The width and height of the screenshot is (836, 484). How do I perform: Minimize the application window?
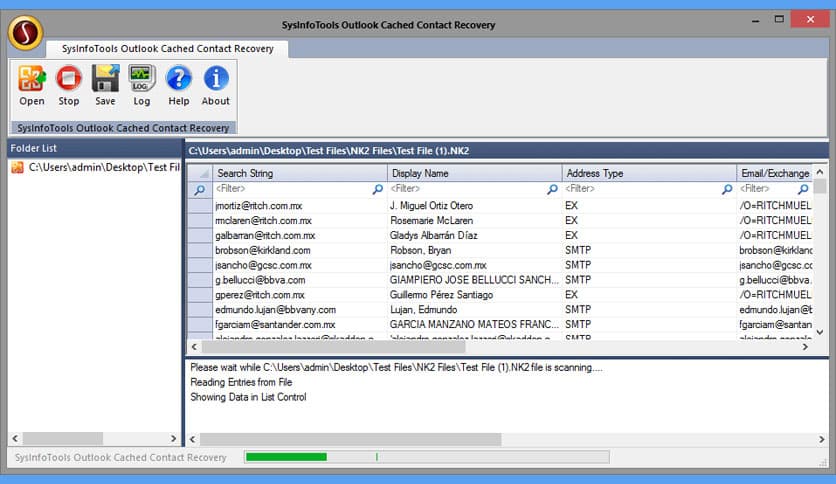point(755,20)
